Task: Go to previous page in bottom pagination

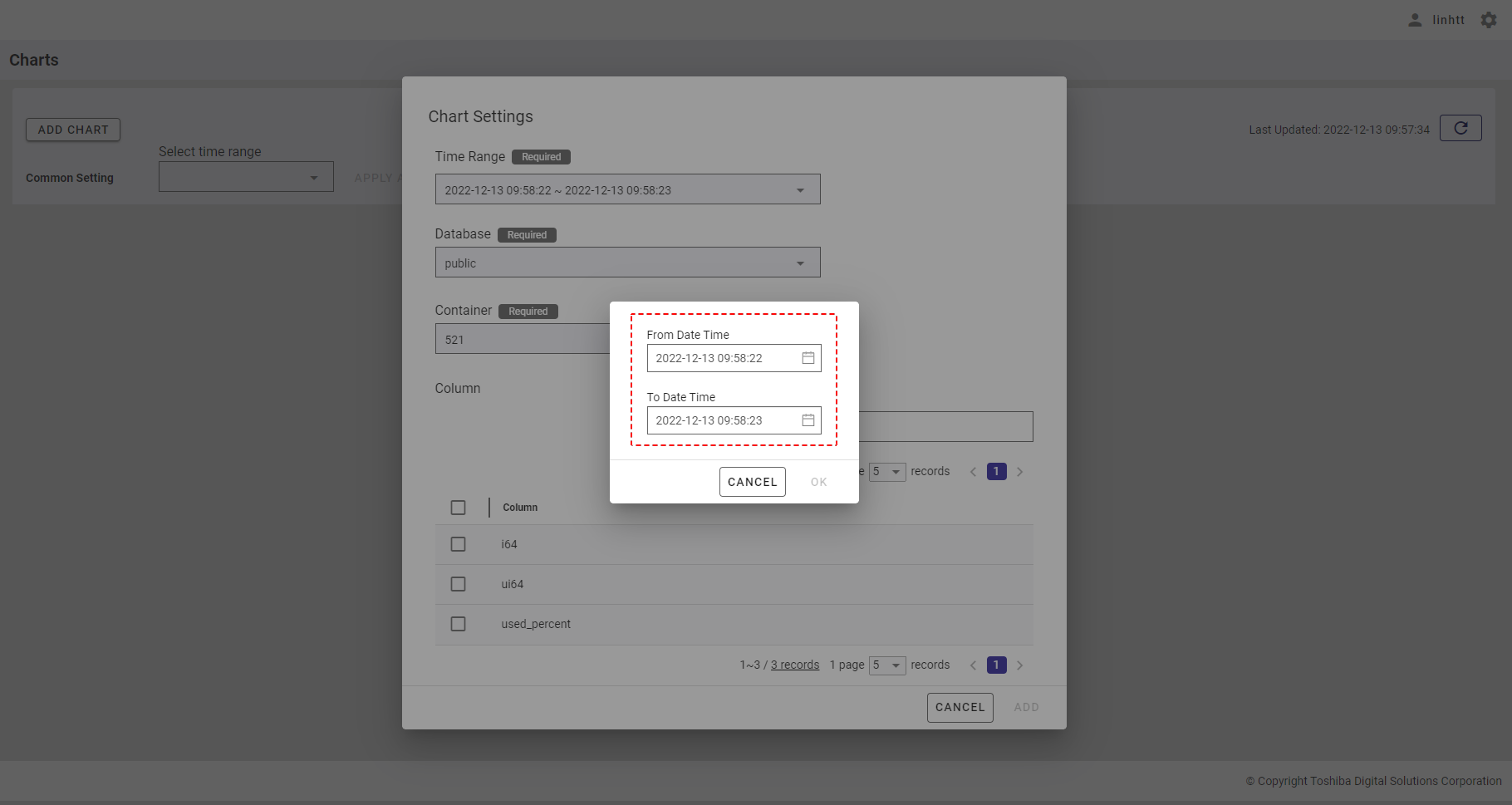Action: (x=973, y=665)
